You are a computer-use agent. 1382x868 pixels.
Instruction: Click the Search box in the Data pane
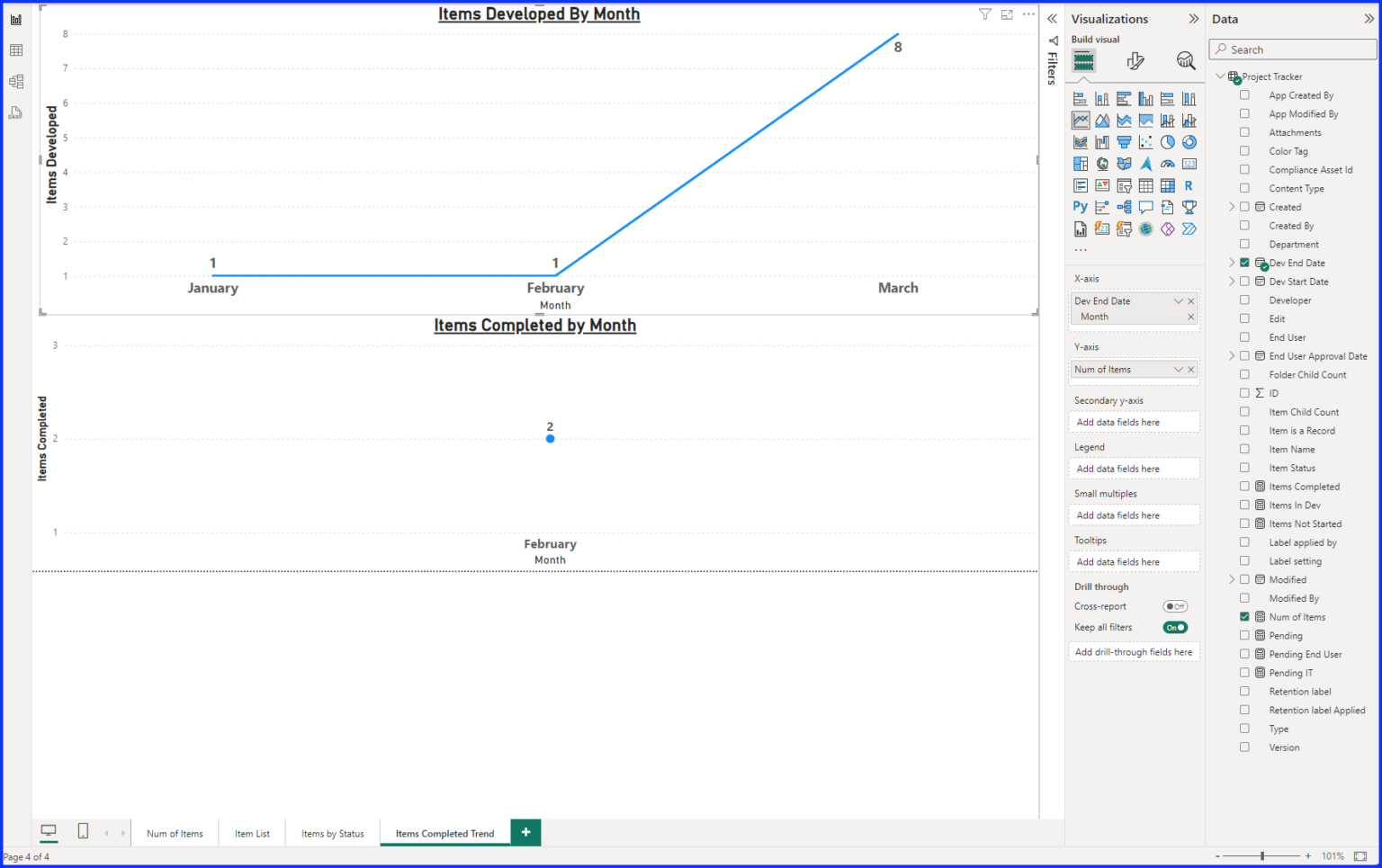pyautogui.click(x=1291, y=49)
